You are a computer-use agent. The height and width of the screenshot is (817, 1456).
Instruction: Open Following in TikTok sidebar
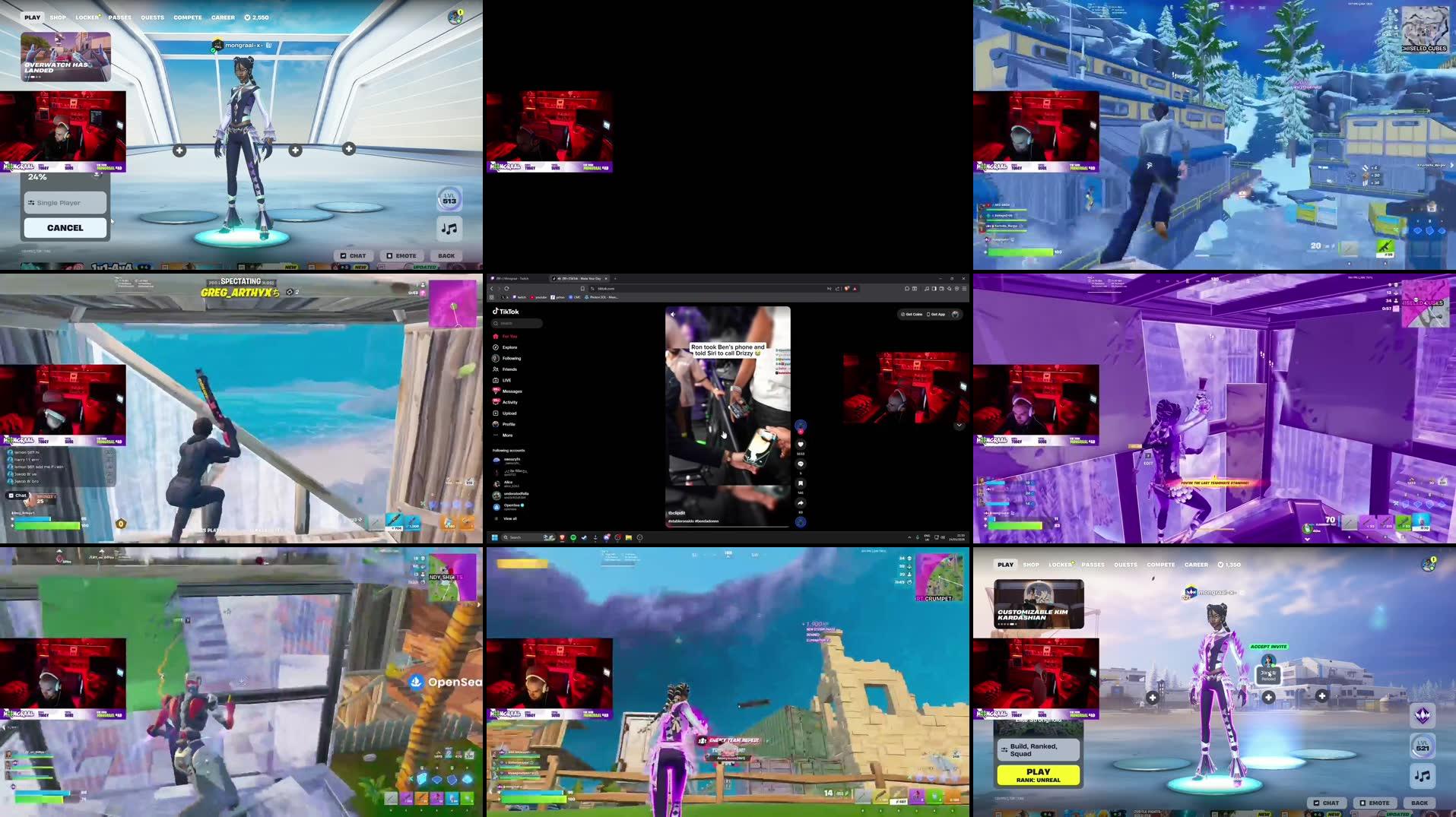pos(507,358)
